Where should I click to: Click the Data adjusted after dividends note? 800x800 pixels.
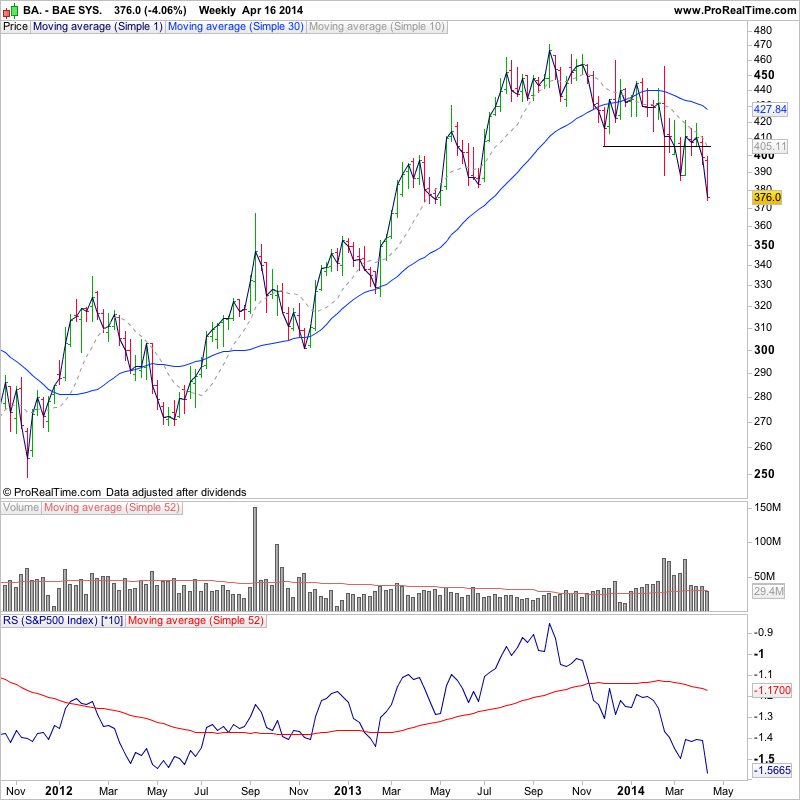click(176, 492)
